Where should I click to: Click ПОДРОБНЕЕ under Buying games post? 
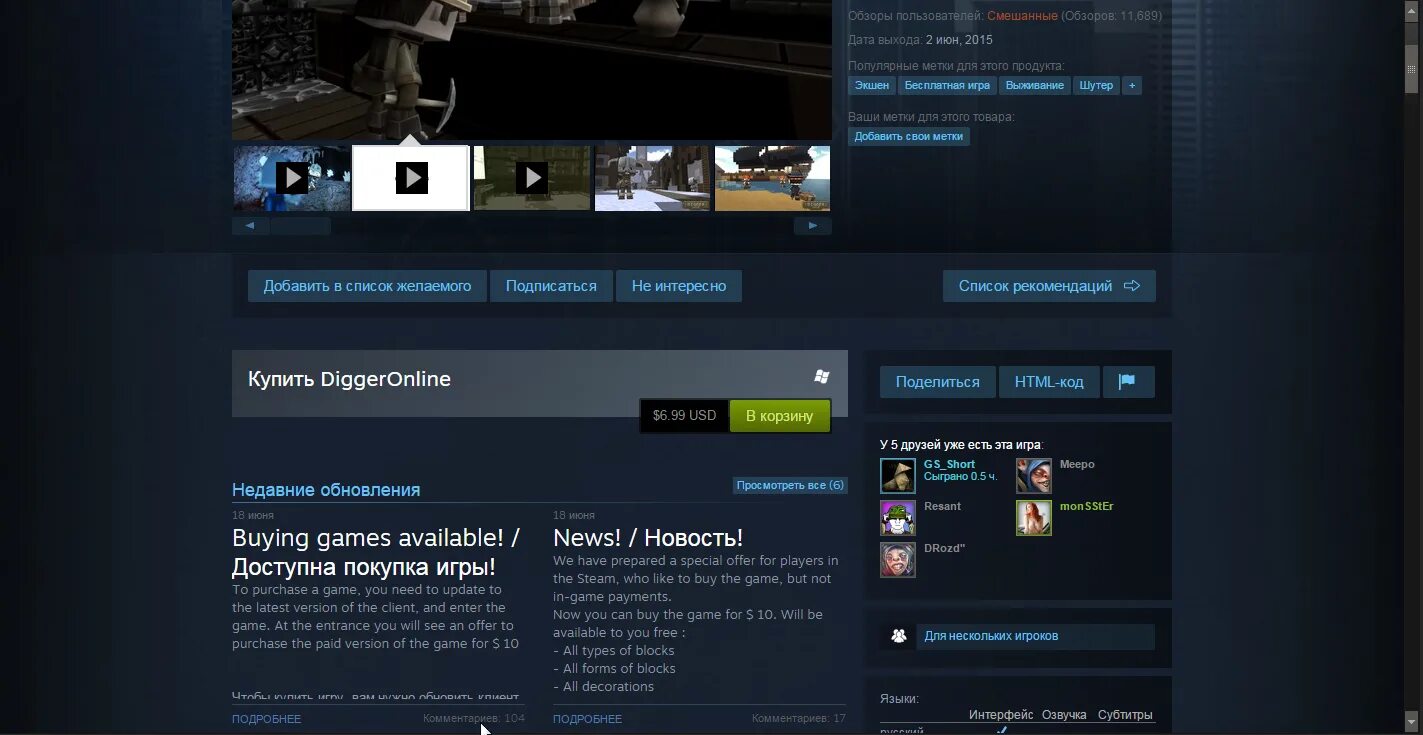(266, 719)
